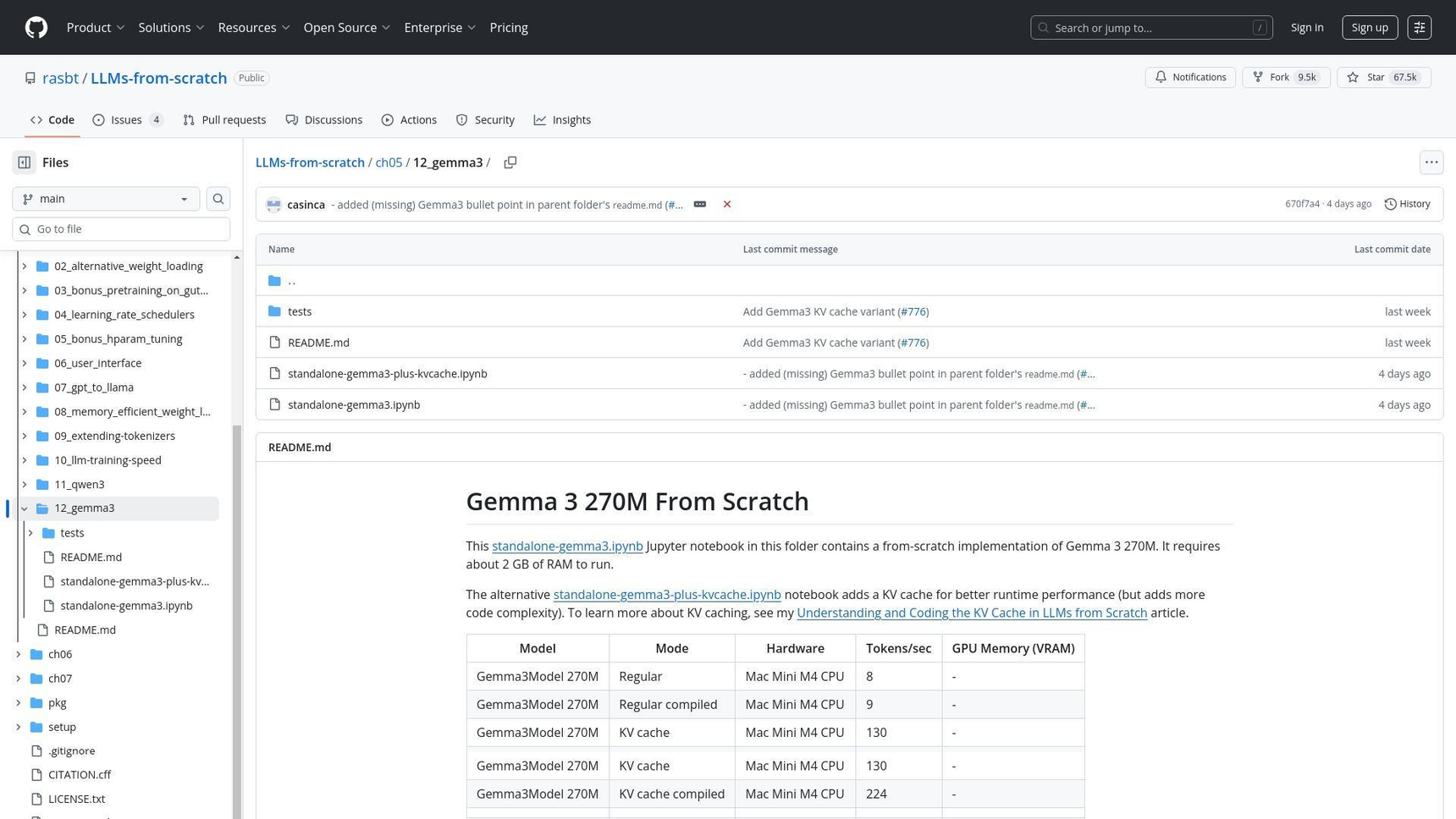Open the main branch selector dropdown
The image size is (1456, 819).
[106, 199]
